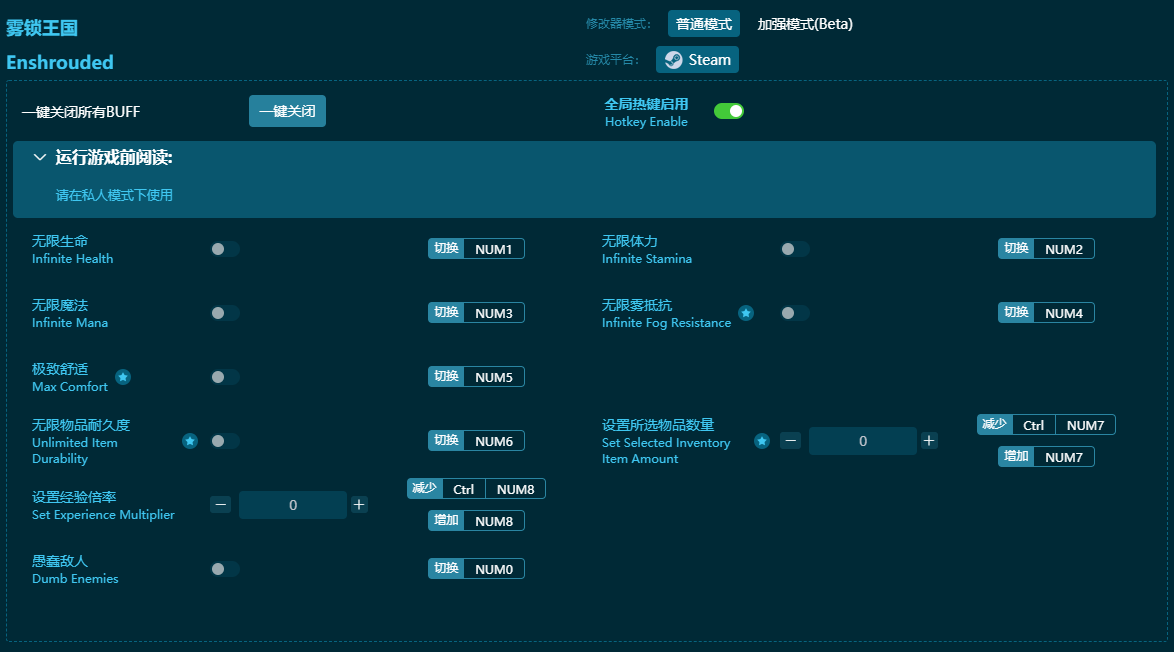Click the NUM2 hotkey button for Infinite Stamina
Viewport: 1174px width, 652px height.
(x=1046, y=249)
